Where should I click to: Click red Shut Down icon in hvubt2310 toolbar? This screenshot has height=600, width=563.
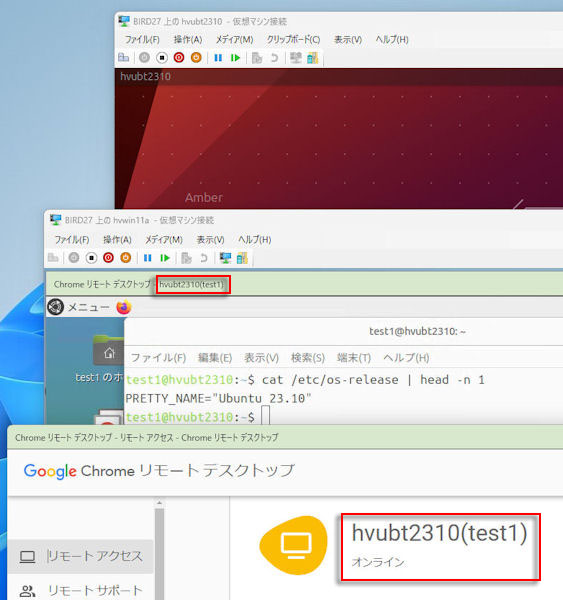pyautogui.click(x=179, y=58)
